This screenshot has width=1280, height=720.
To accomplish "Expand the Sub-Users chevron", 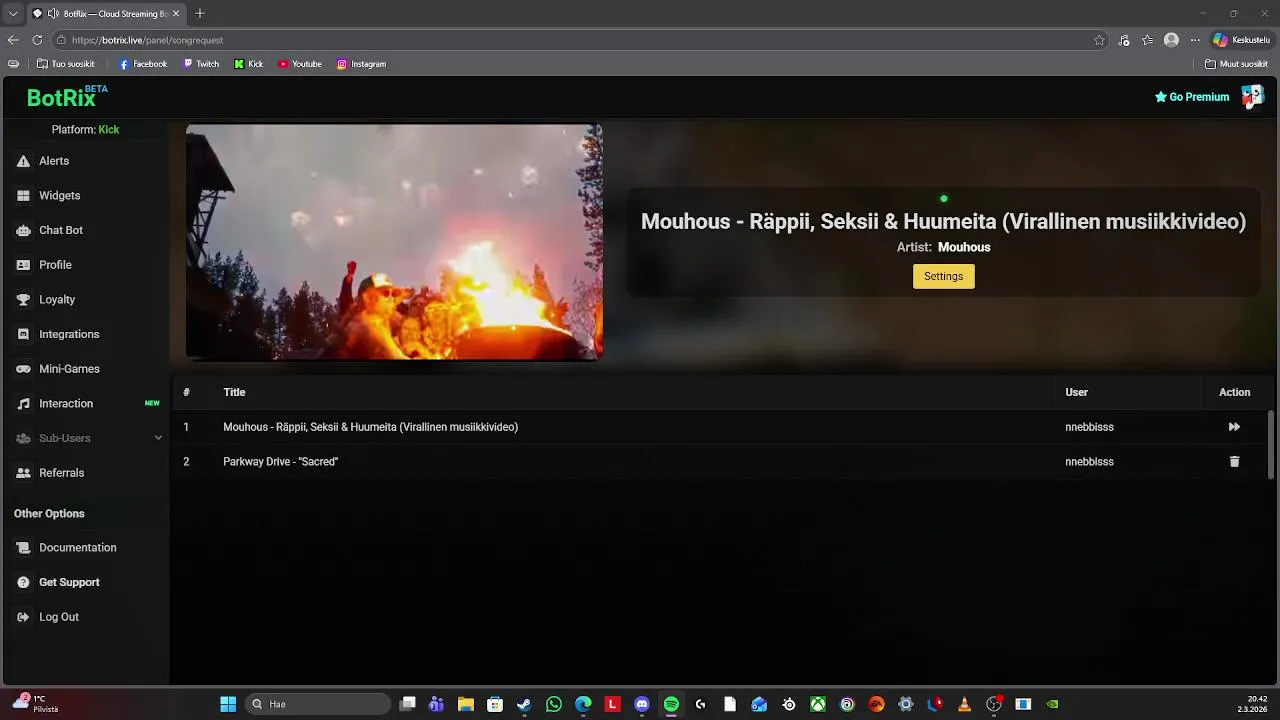I will 158,438.
